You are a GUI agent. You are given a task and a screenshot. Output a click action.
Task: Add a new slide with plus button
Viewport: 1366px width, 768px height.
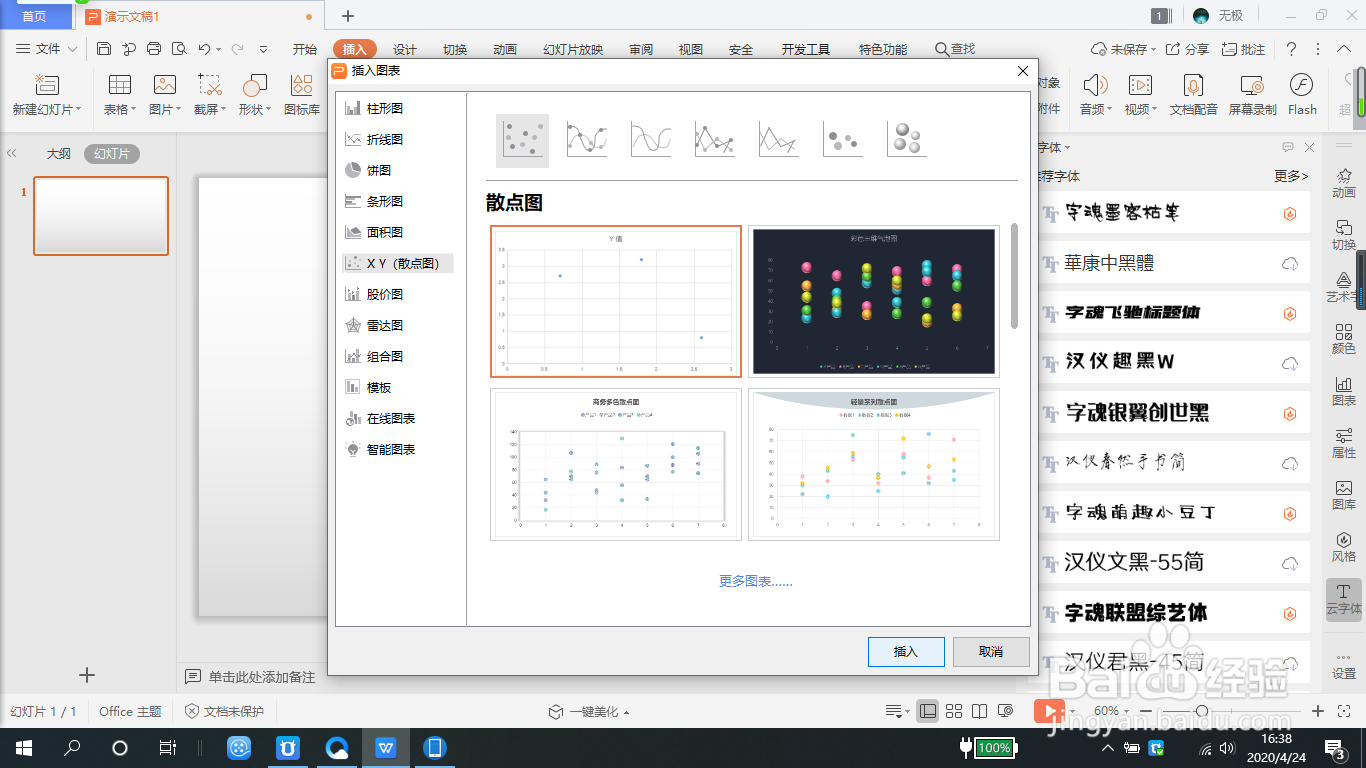click(x=87, y=675)
